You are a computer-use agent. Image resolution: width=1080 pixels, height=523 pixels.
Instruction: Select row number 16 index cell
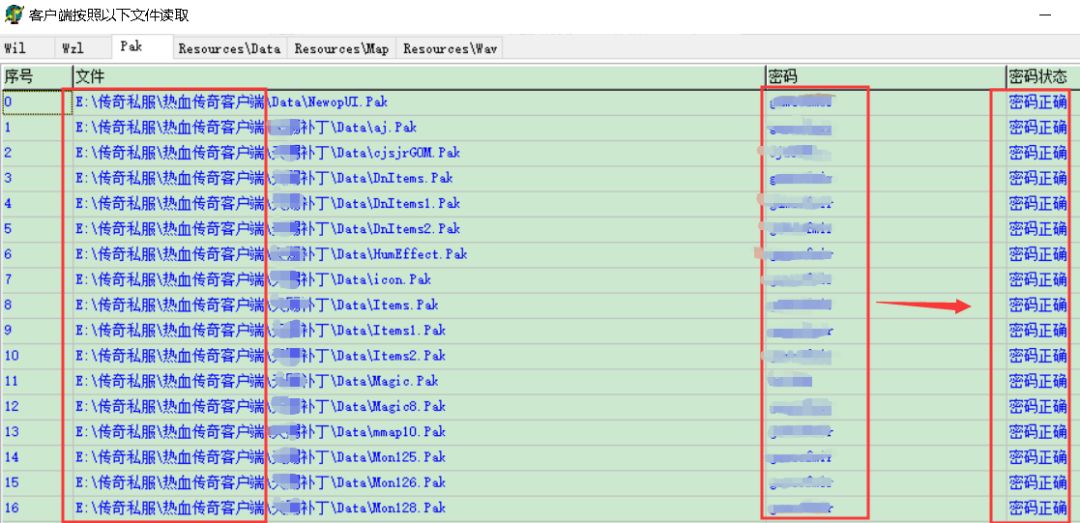click(x=11, y=508)
